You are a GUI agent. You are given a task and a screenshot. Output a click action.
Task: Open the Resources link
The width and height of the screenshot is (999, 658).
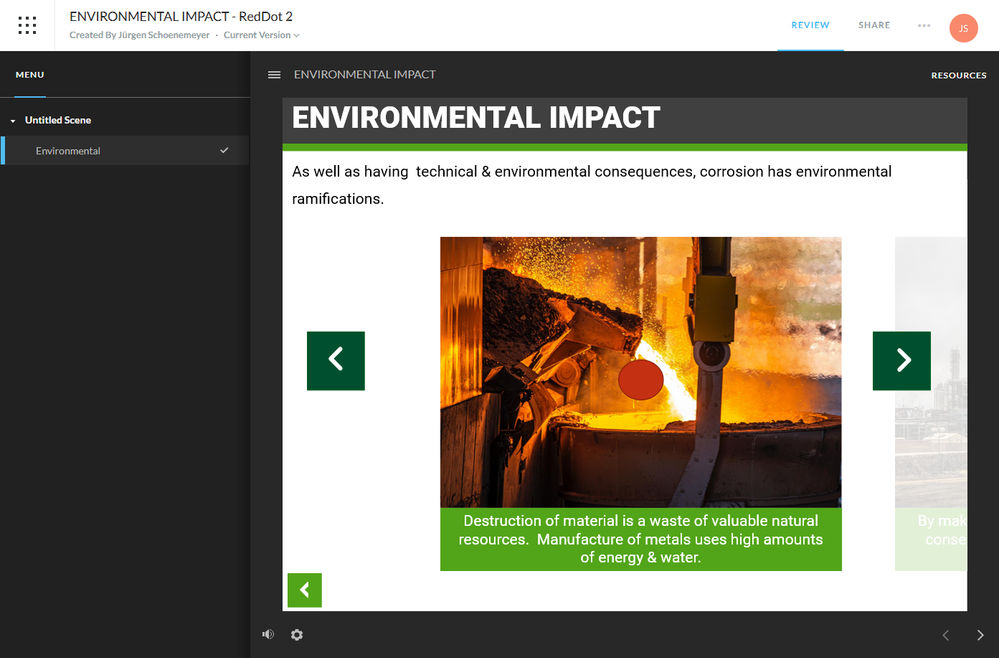point(958,76)
